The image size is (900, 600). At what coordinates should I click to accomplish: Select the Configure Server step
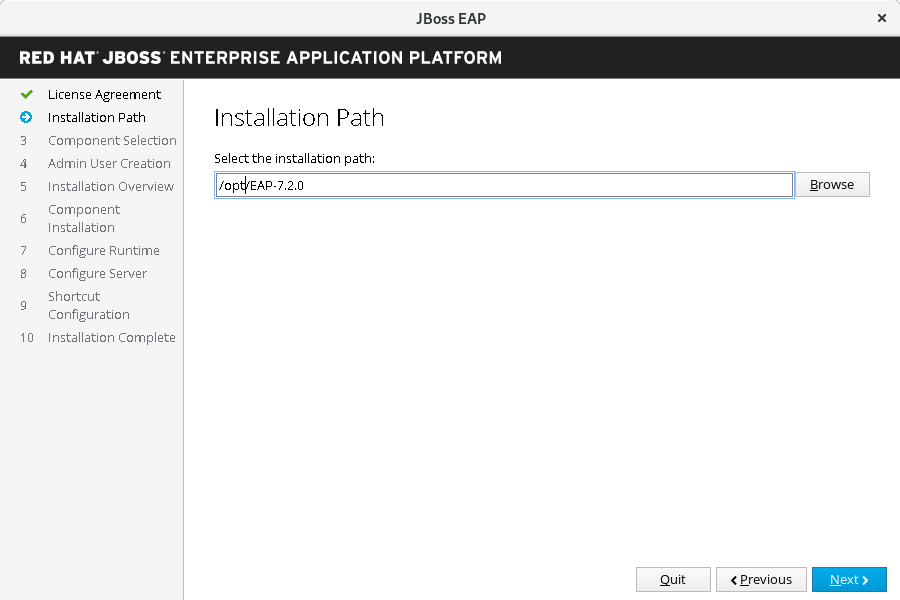pyautogui.click(x=97, y=274)
